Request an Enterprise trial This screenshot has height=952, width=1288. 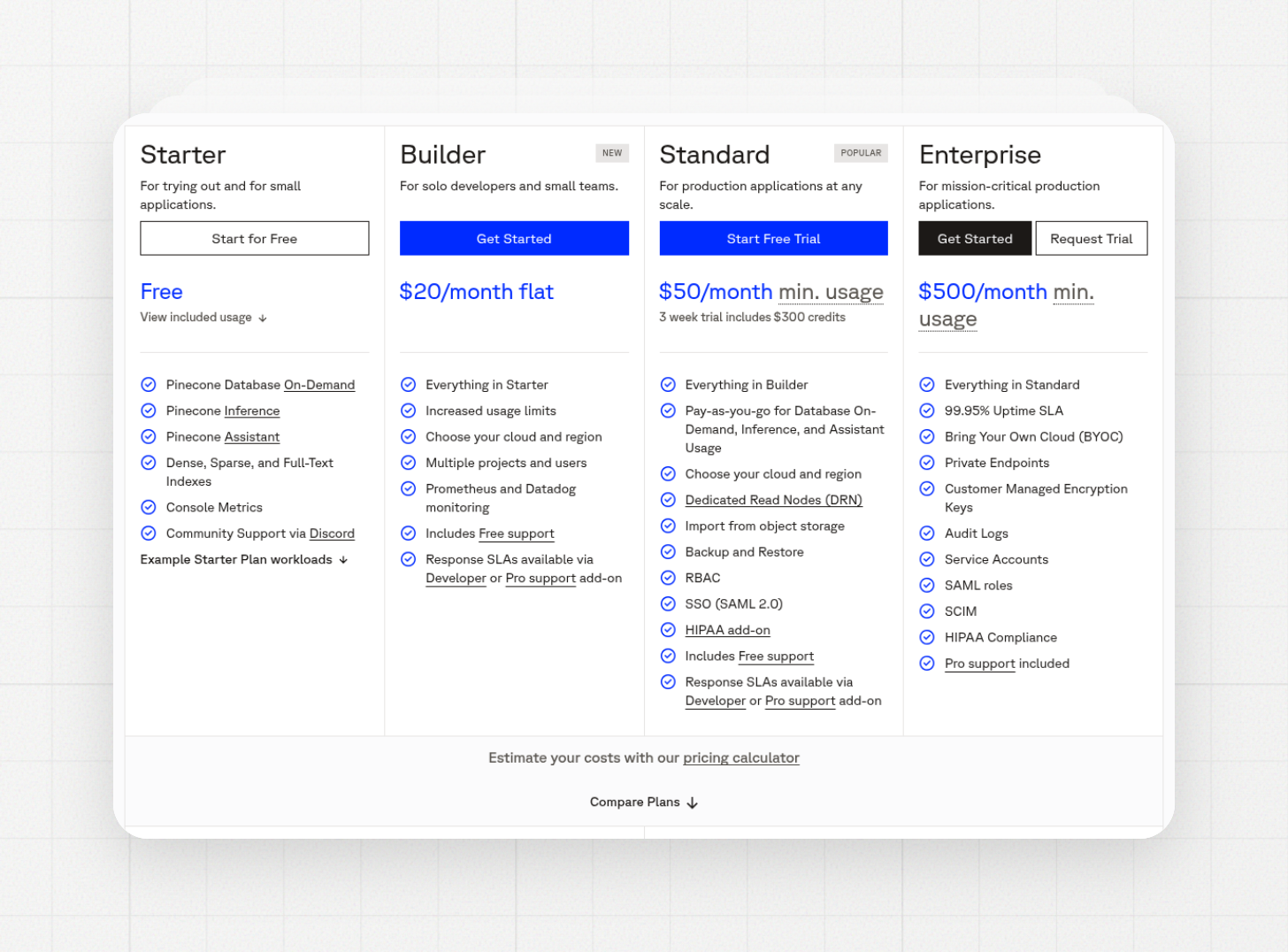coord(1092,238)
